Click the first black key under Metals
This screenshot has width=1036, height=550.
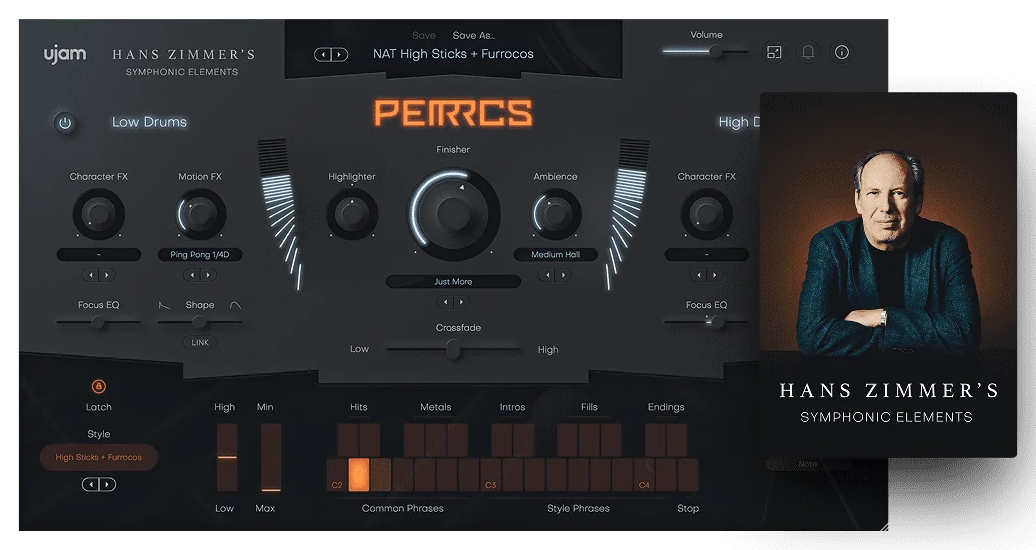pos(414,440)
